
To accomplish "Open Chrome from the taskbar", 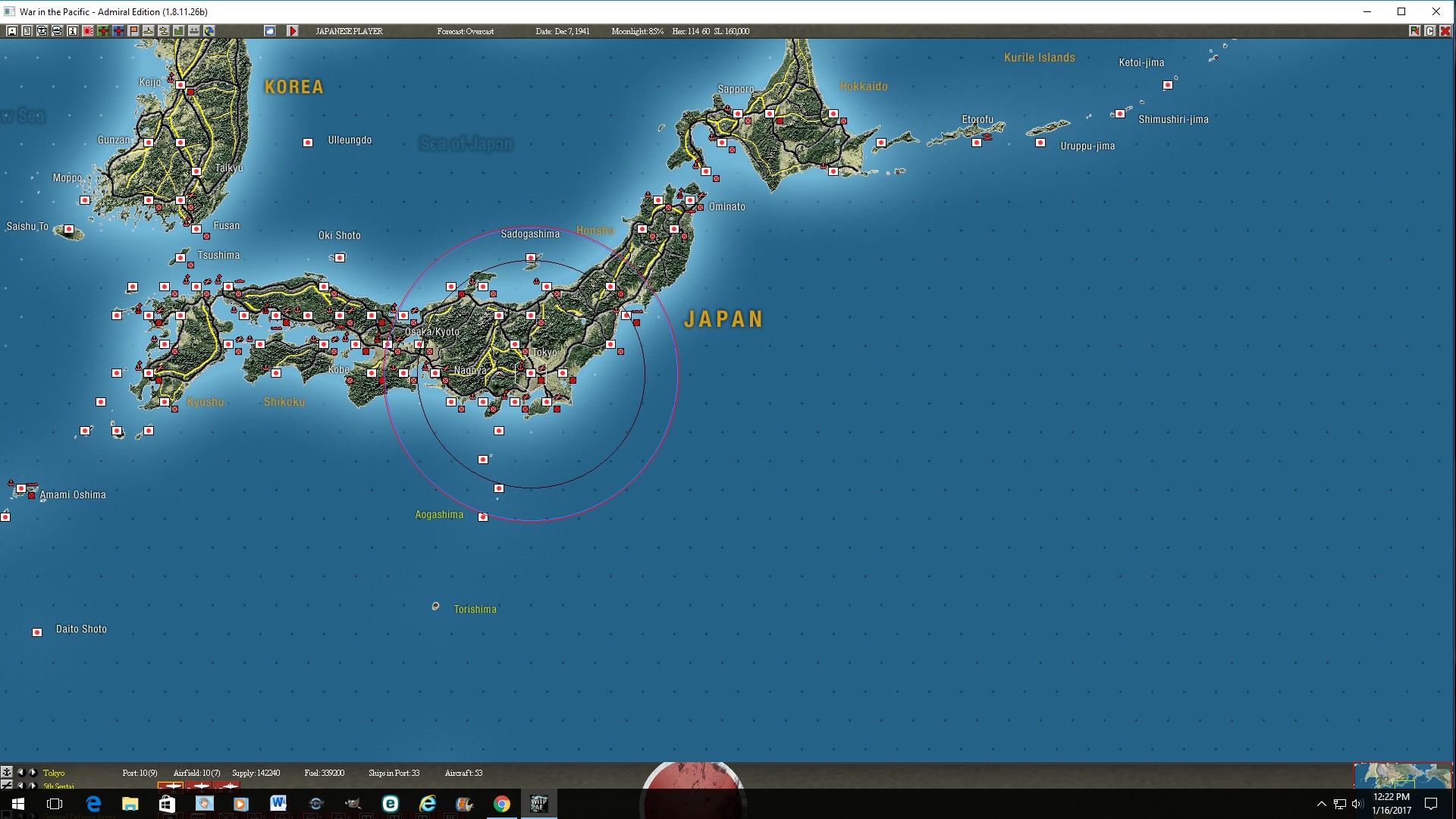I will click(501, 804).
